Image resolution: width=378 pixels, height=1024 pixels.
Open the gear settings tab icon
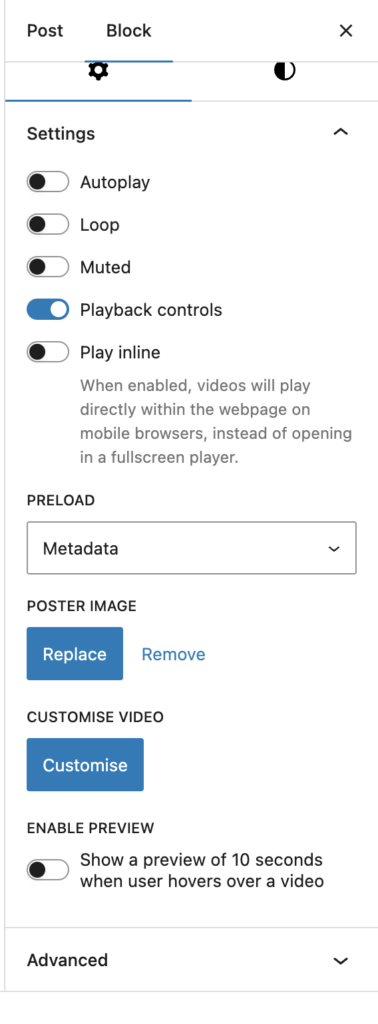(x=98, y=71)
